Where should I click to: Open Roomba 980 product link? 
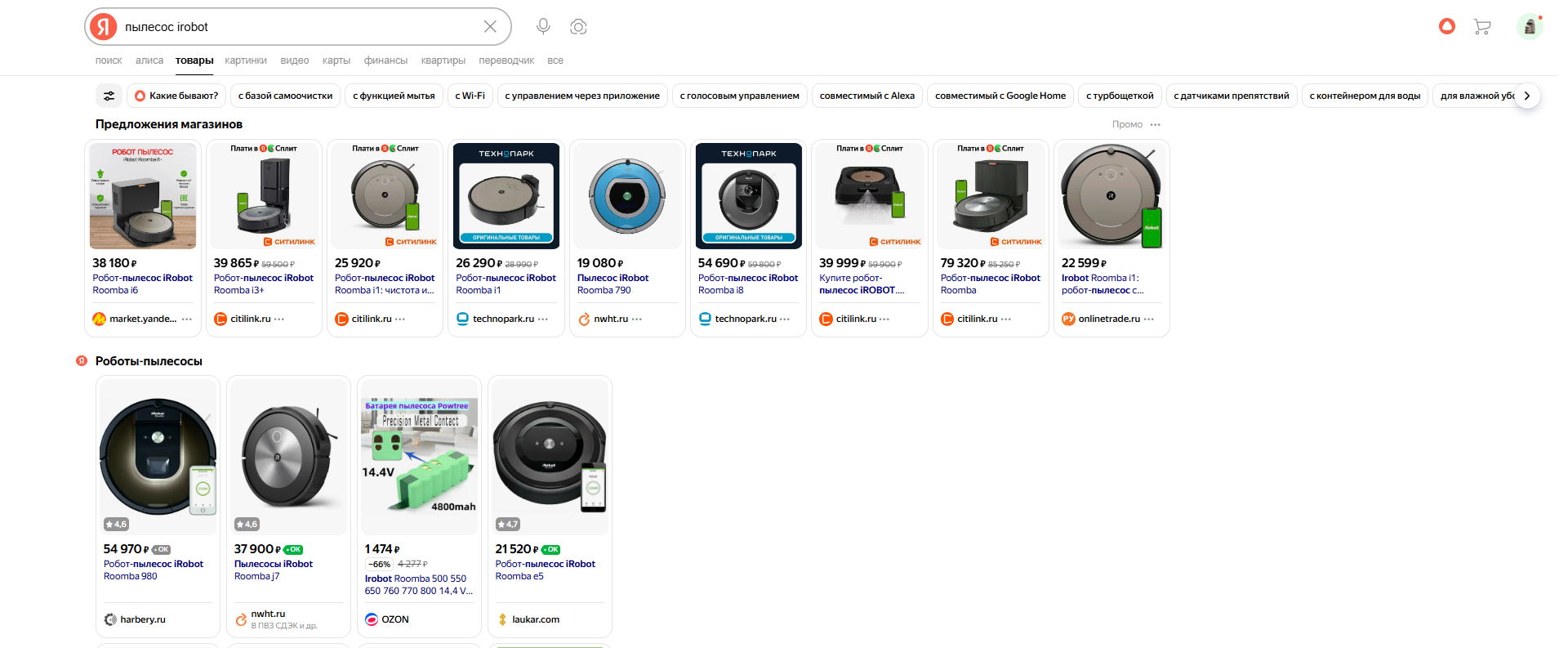click(154, 570)
